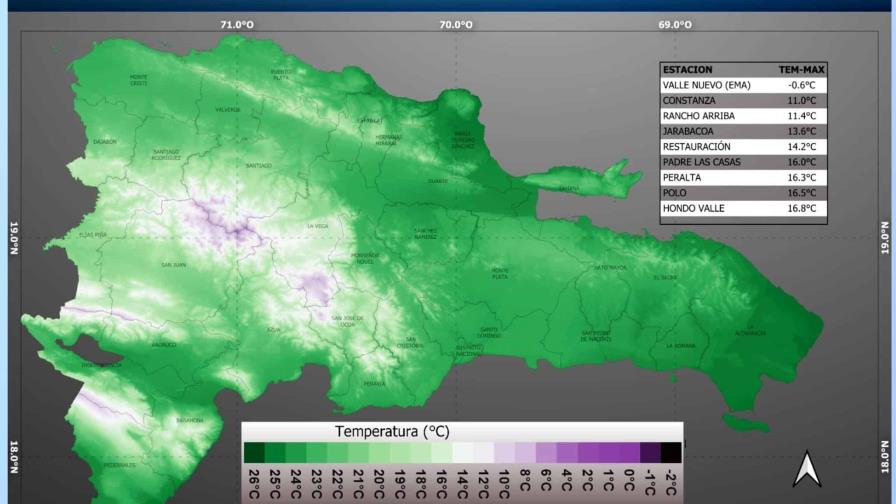Image resolution: width=896 pixels, height=504 pixels.
Task: Click the north arrow compass icon
Action: click(x=806, y=469)
